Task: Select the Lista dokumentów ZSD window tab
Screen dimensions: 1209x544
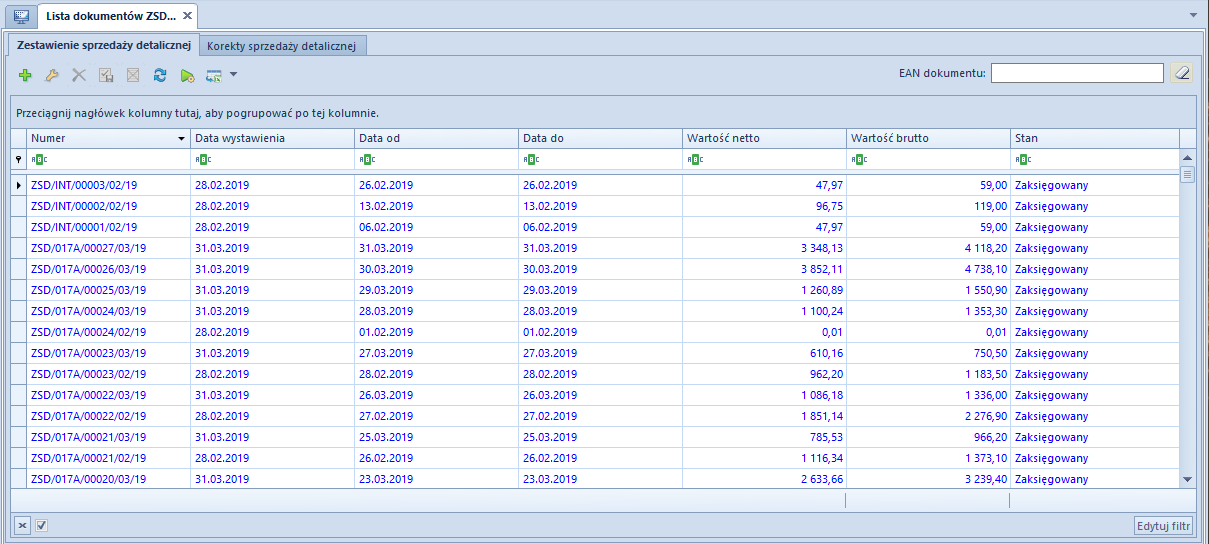Action: pyautogui.click(x=117, y=16)
